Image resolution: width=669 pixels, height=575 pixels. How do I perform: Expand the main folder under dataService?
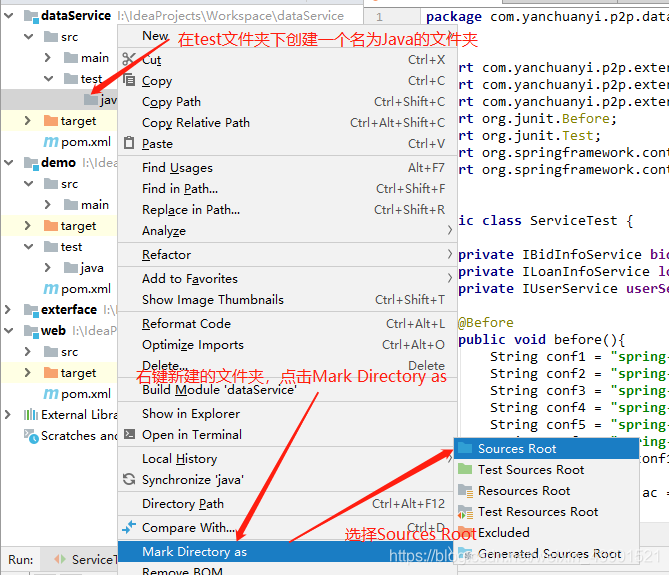[48, 58]
